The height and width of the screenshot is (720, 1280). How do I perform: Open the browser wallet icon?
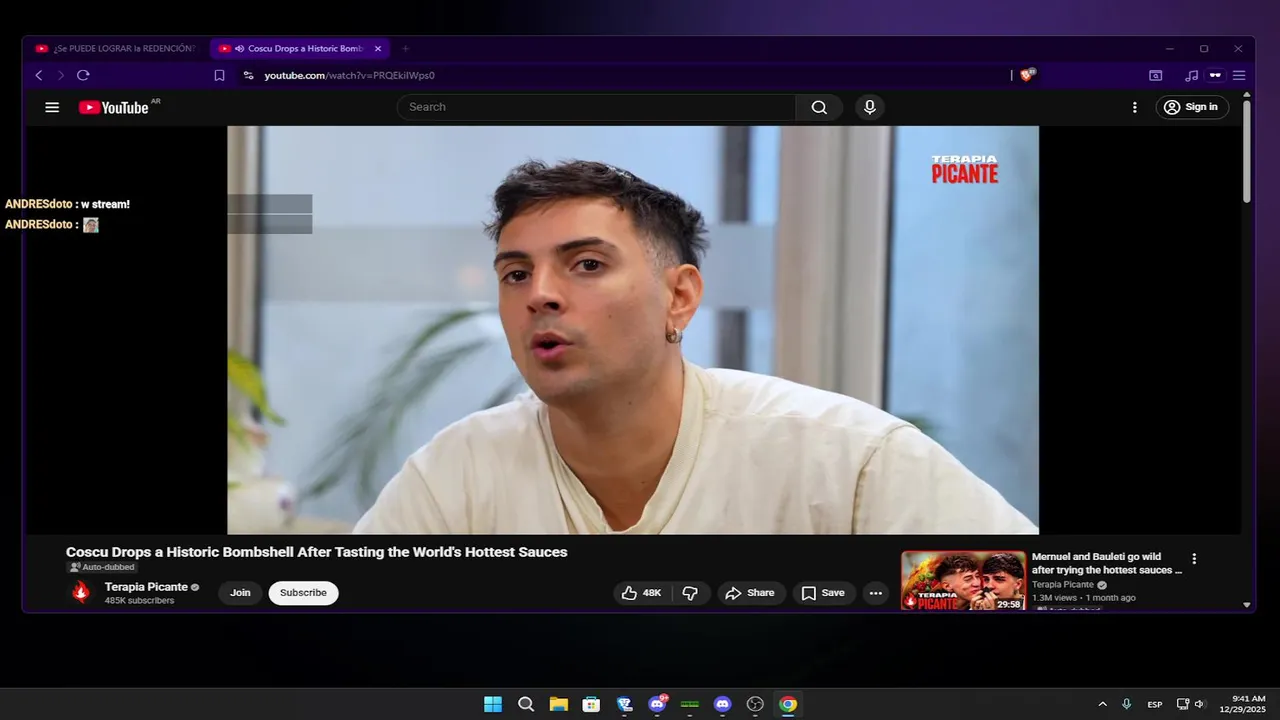click(x=1215, y=75)
